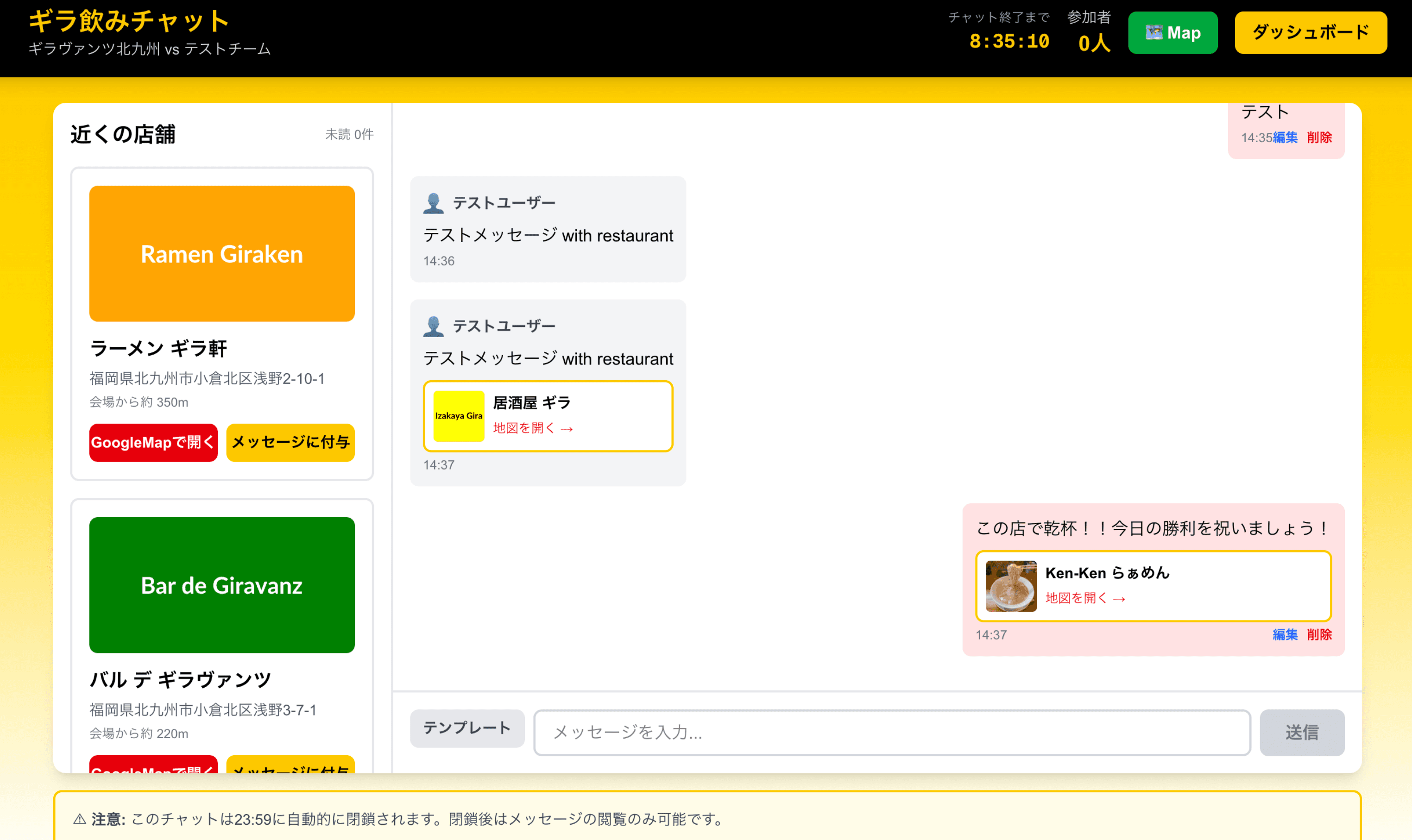Click first テストユーザー avatar icon
This screenshot has height=840, width=1412.
click(x=433, y=203)
